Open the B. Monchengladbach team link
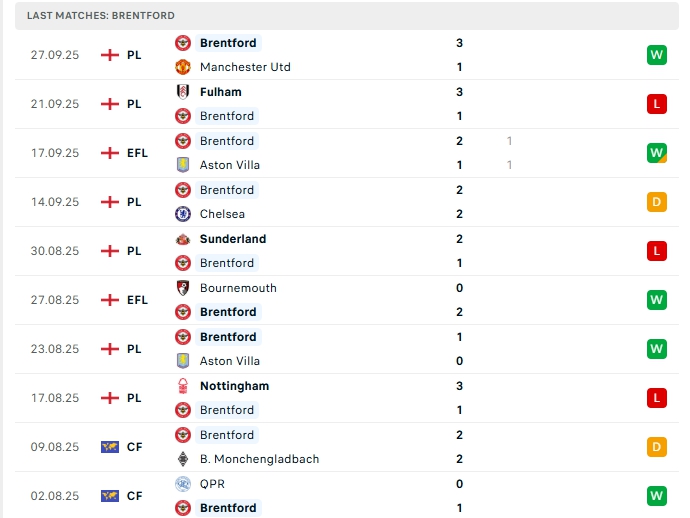 [x=259, y=459]
